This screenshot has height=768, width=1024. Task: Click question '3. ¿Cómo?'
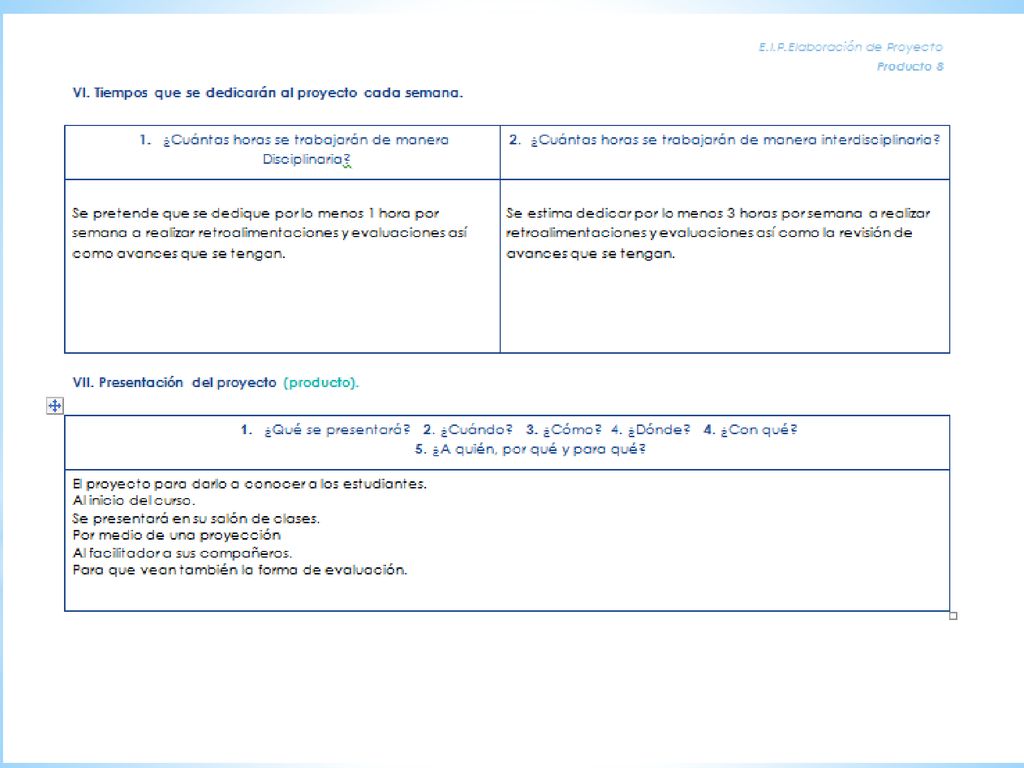click(x=564, y=430)
